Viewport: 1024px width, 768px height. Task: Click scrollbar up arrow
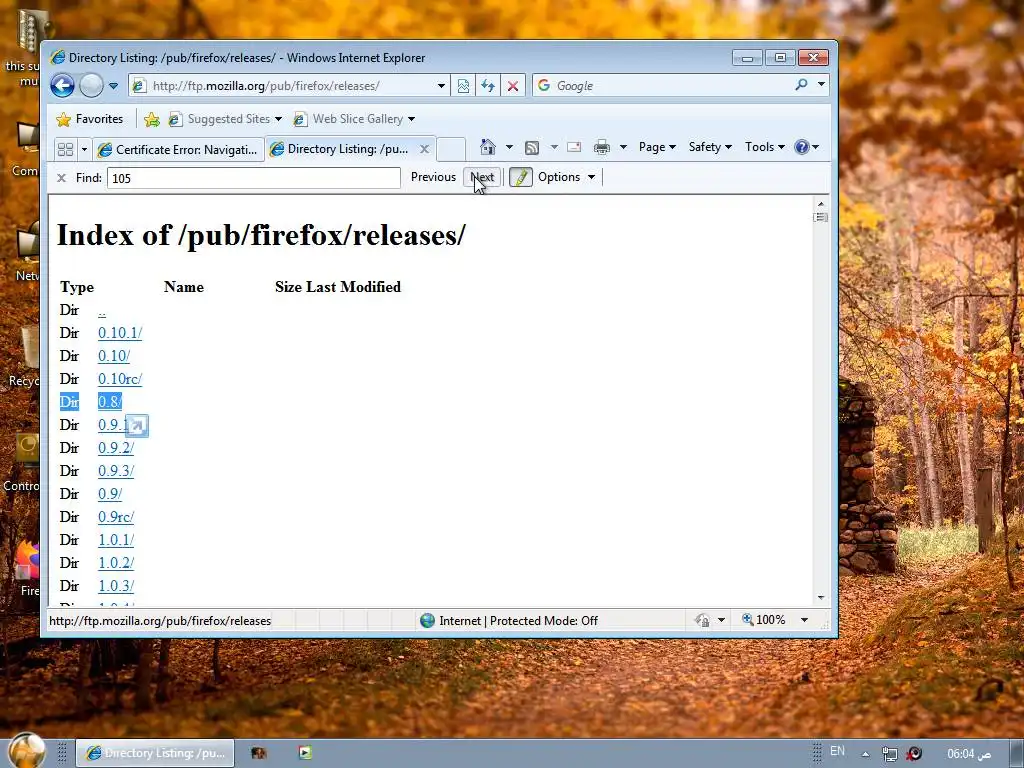(x=821, y=204)
